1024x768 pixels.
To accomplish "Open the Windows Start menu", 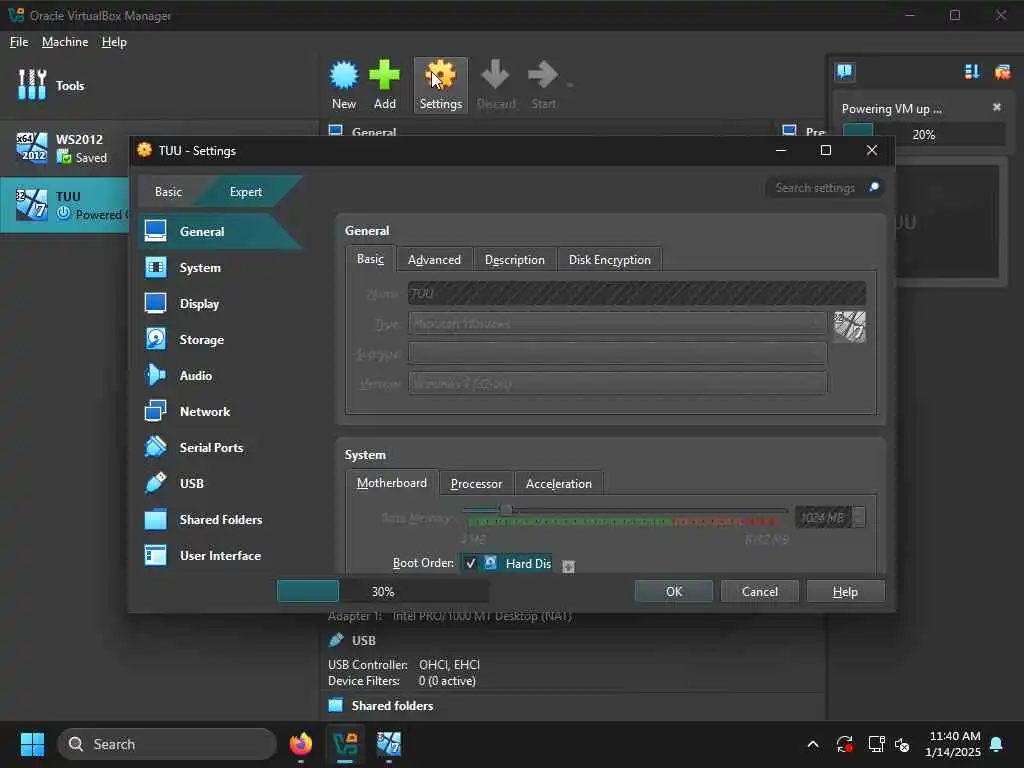I will (32, 744).
